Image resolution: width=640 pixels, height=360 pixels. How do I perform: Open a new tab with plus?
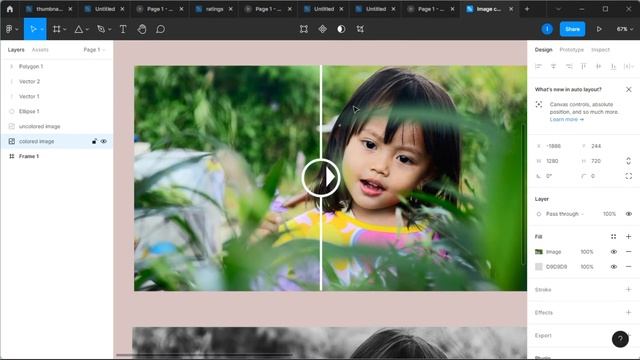527,9
